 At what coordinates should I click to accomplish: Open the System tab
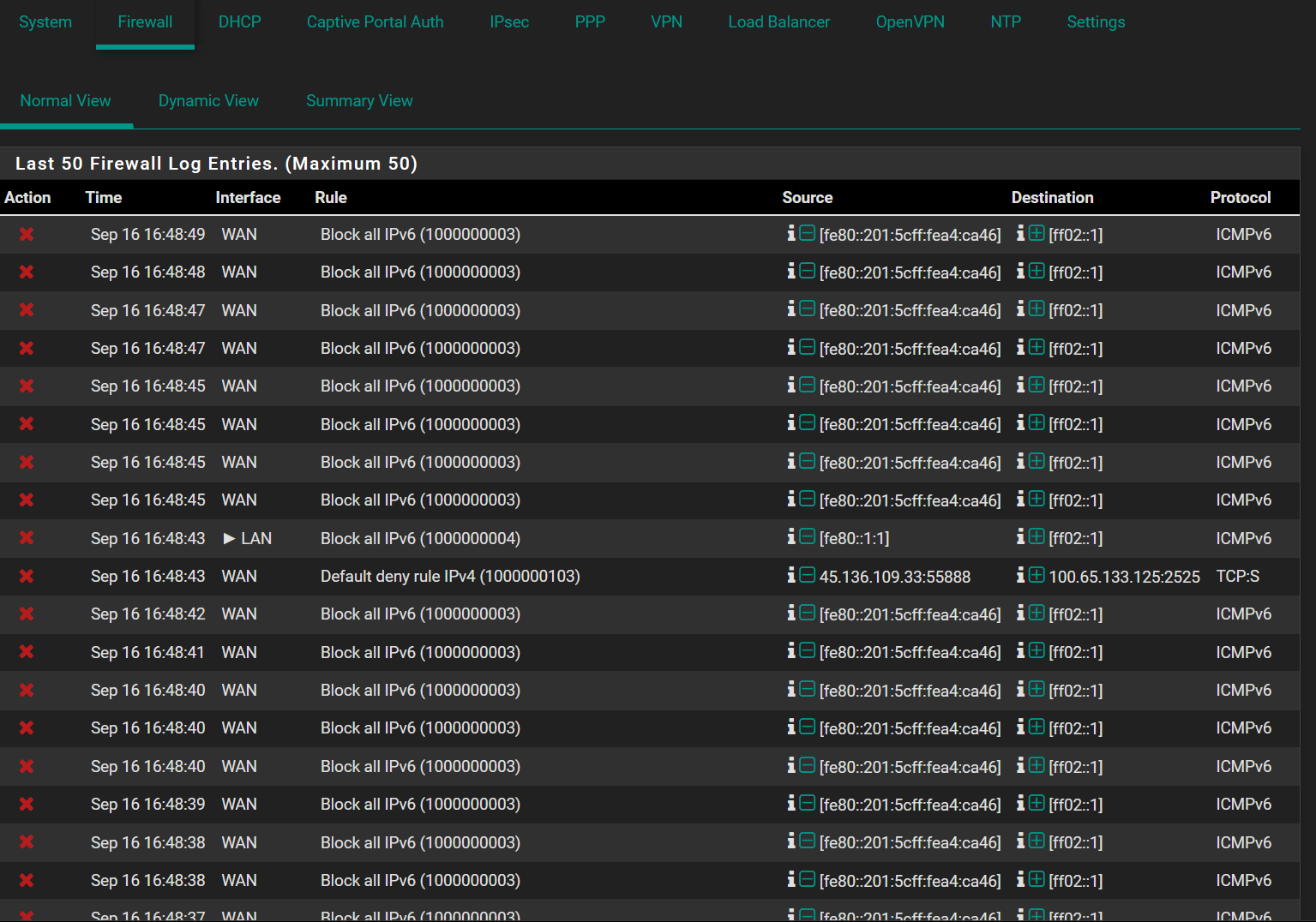coord(45,22)
